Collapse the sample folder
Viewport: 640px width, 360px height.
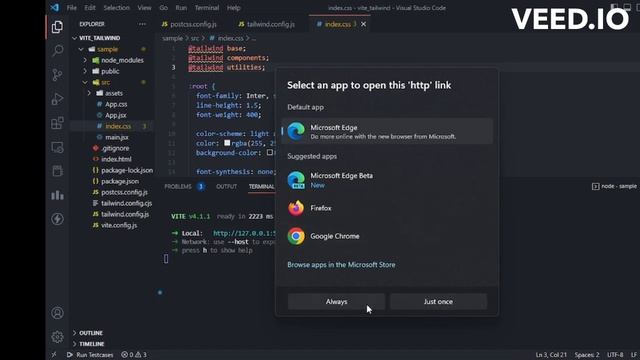[81, 49]
